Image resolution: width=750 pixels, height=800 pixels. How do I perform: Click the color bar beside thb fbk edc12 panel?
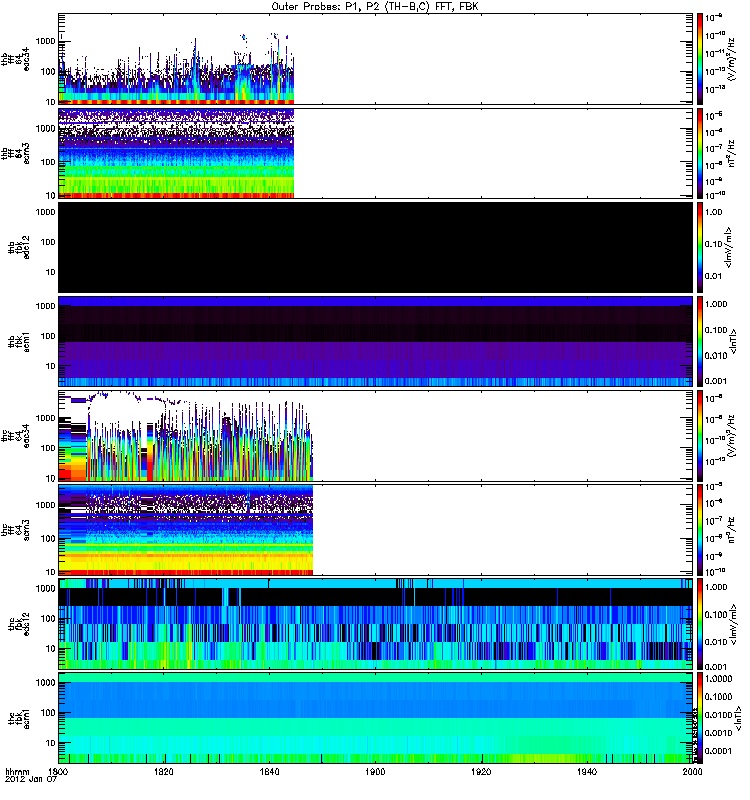[x=700, y=247]
